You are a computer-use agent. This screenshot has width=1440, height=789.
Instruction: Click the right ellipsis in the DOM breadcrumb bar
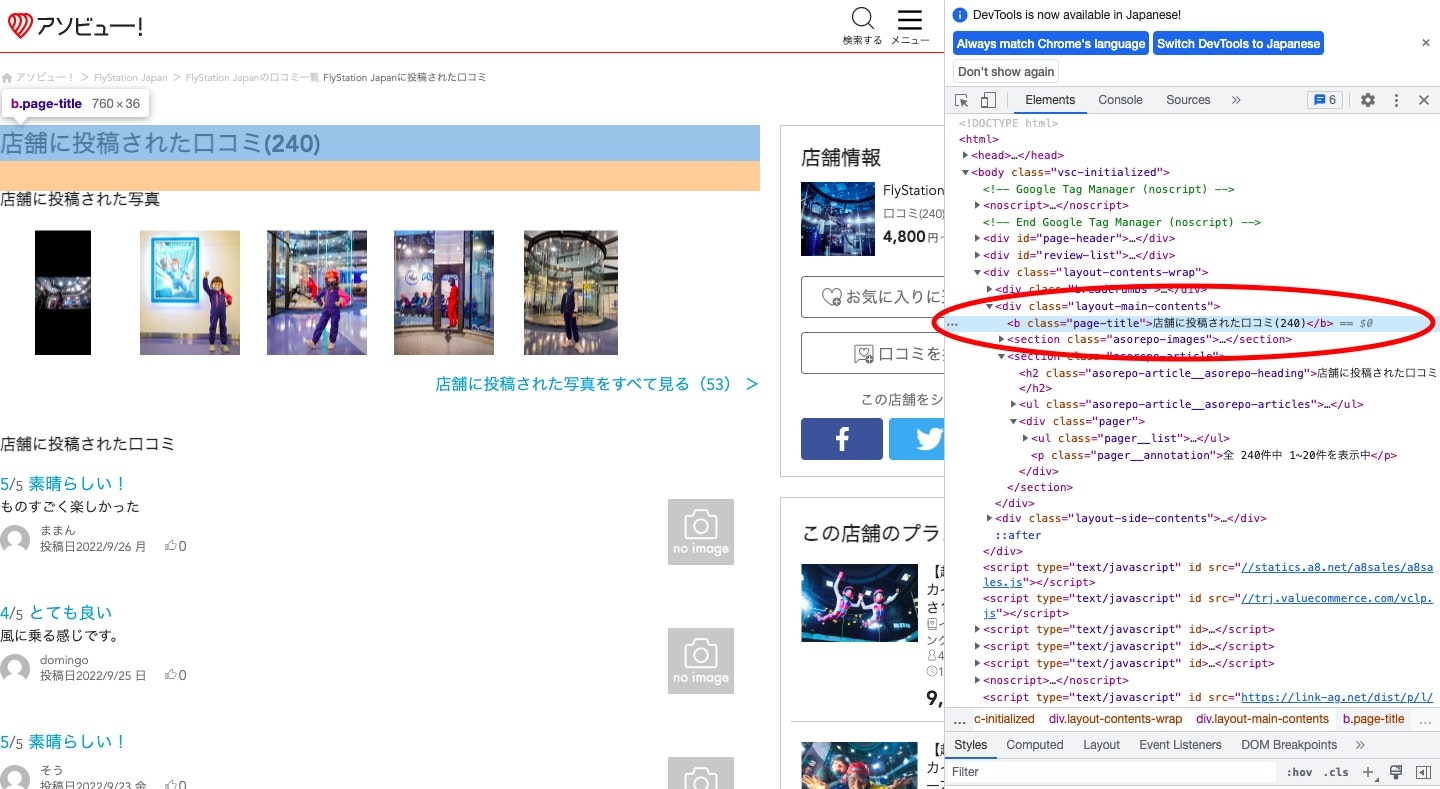1425,720
